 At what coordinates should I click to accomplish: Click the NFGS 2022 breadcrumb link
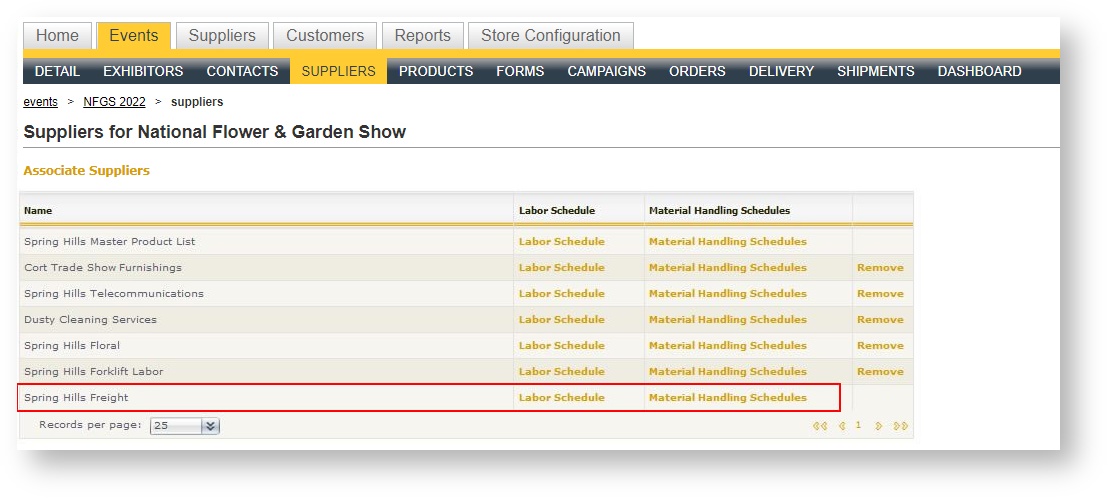point(114,102)
